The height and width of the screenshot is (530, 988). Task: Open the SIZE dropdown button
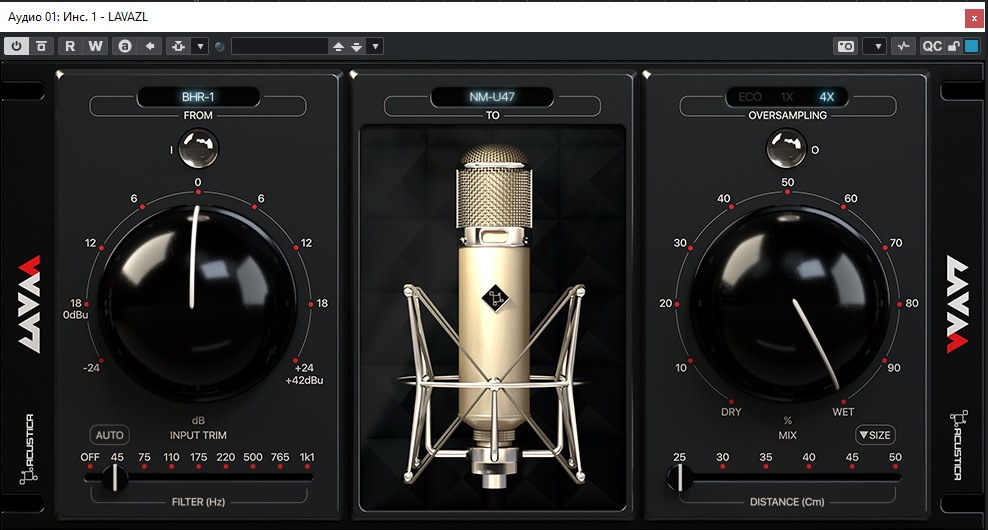pyautogui.click(x=875, y=435)
